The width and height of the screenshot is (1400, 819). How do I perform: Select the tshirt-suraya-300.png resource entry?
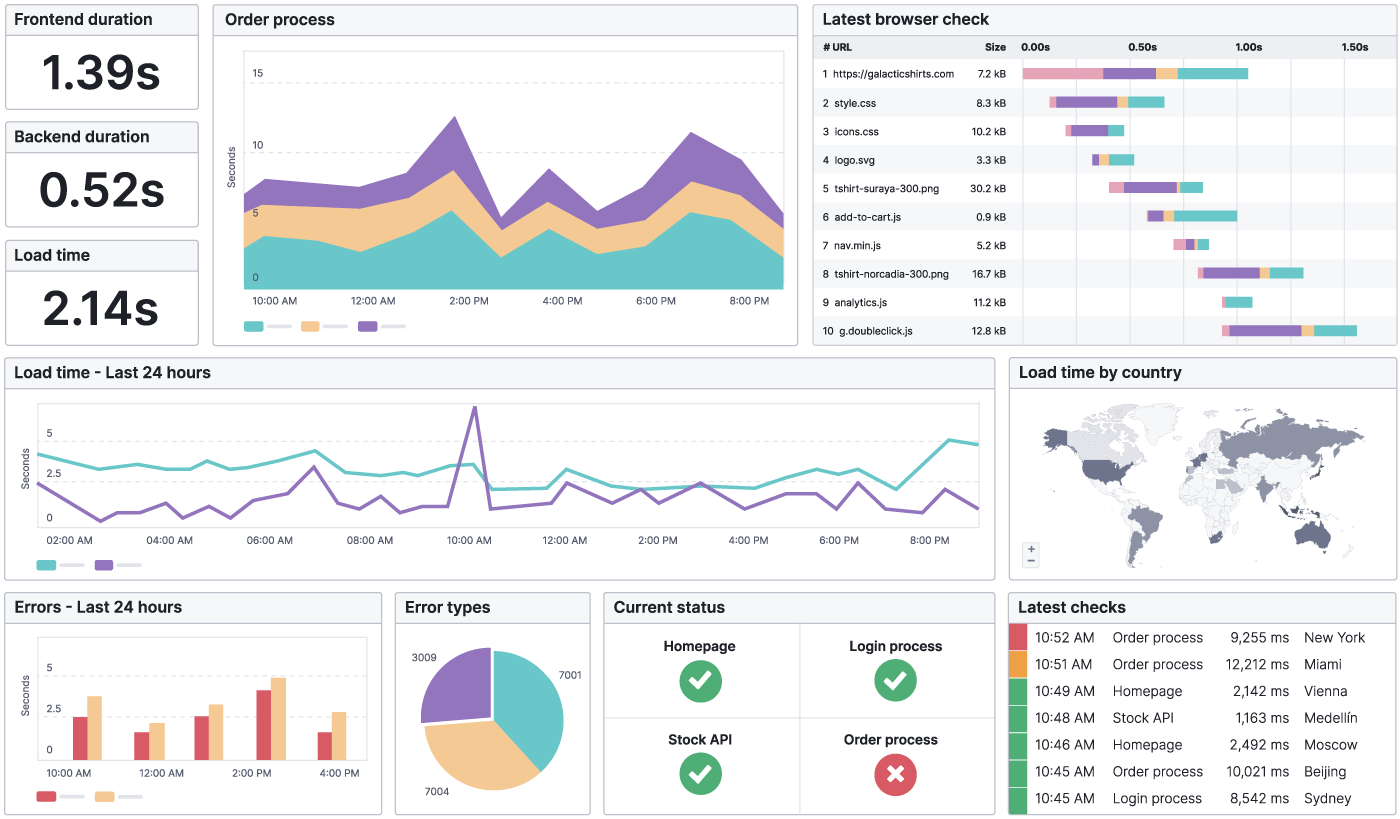(888, 187)
